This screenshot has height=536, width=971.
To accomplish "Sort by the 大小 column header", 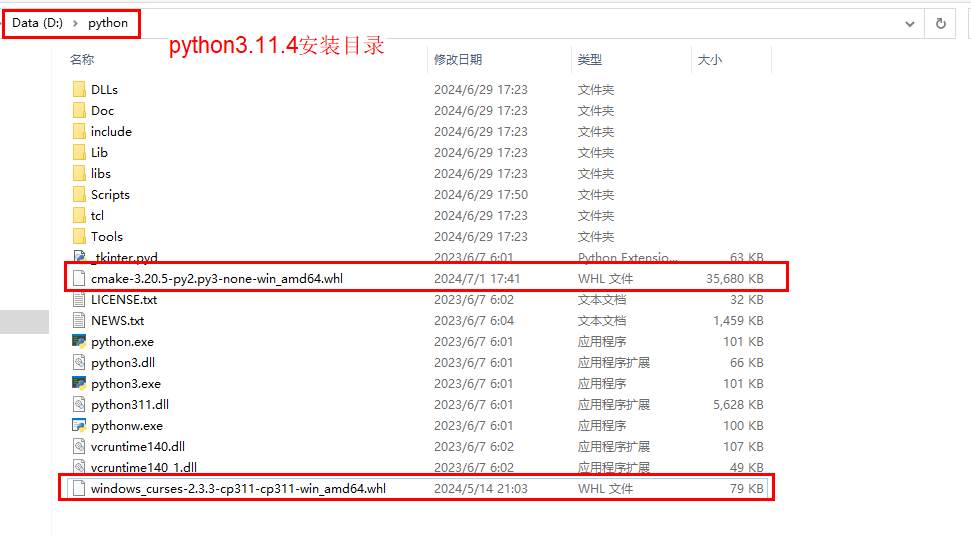I will [709, 60].
